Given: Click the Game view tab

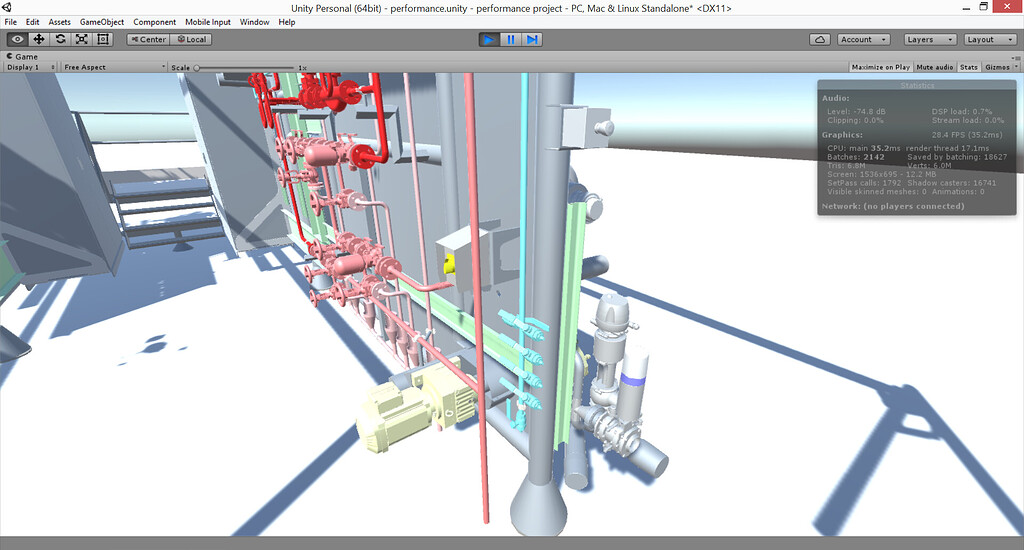Looking at the screenshot, I should pyautogui.click(x=24, y=57).
